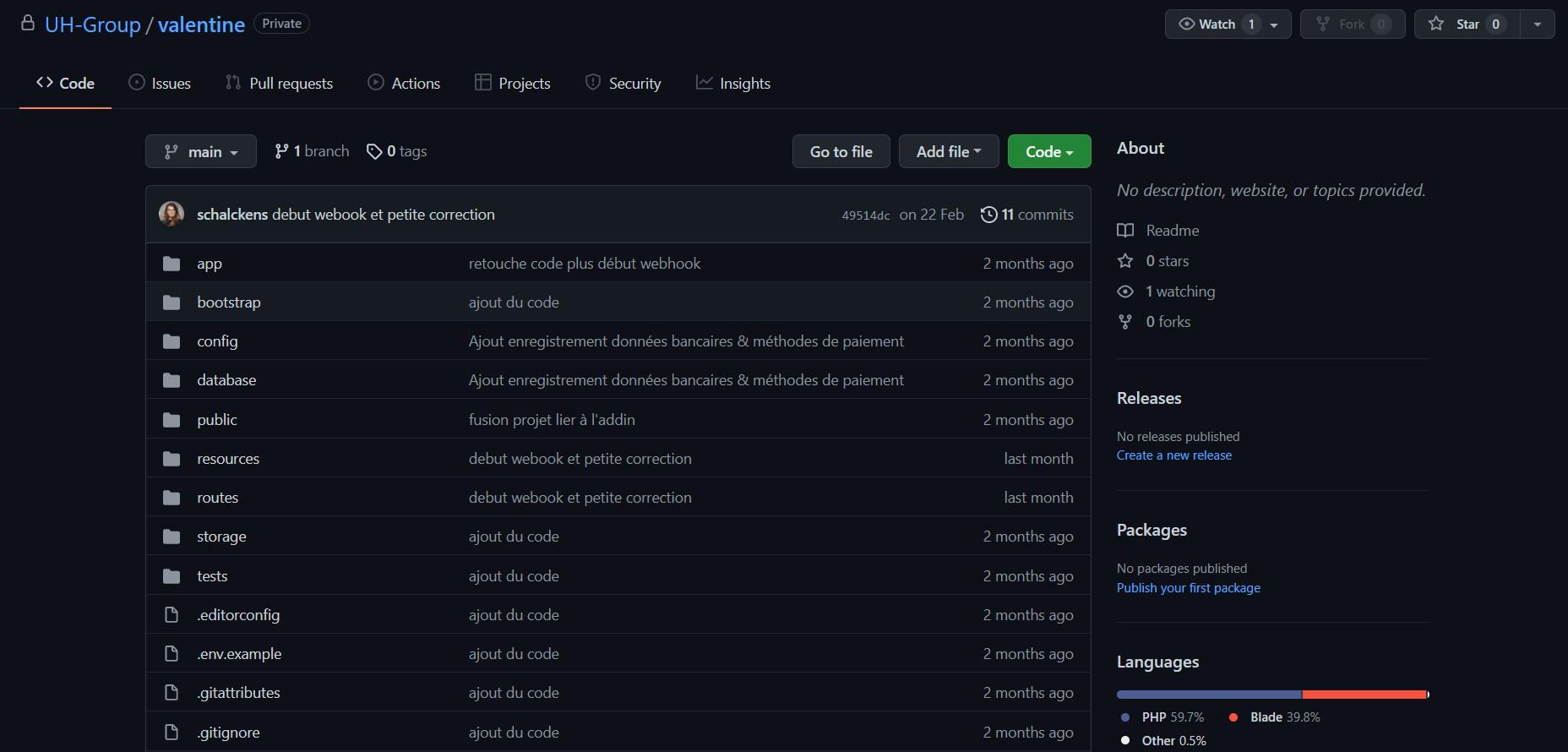
Task: Click the routes folder icon
Action: (x=171, y=498)
